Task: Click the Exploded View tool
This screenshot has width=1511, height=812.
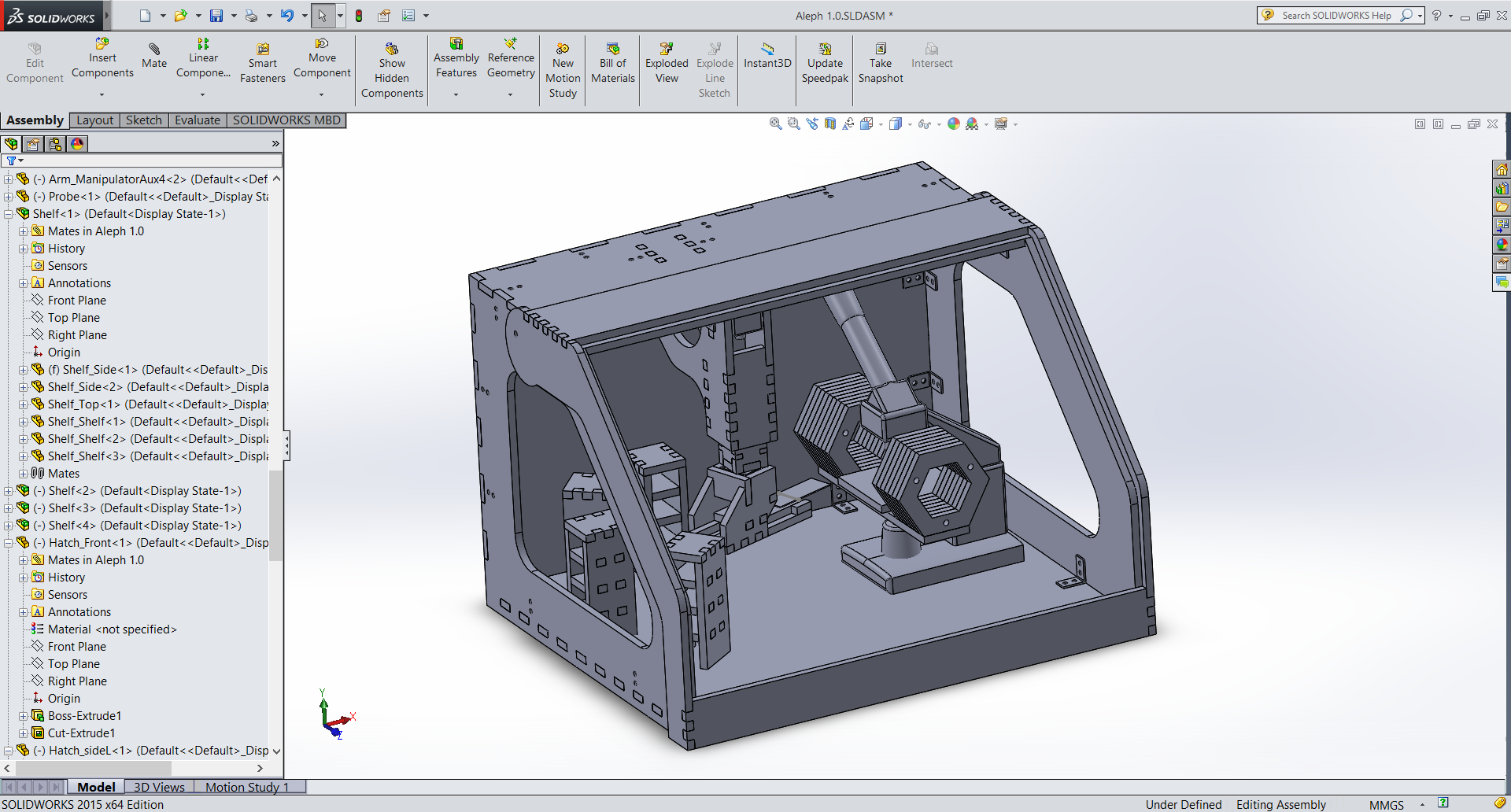Action: [667, 63]
